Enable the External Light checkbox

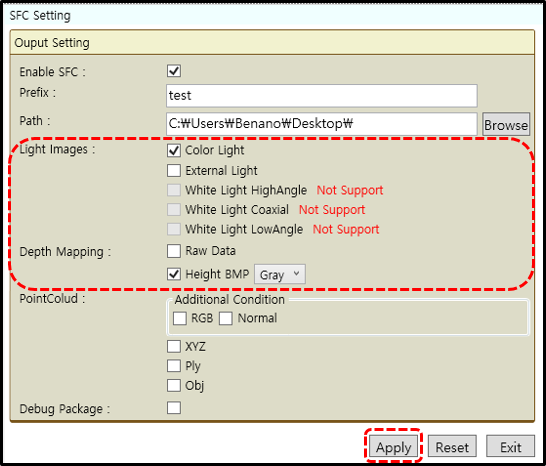[x=174, y=171]
